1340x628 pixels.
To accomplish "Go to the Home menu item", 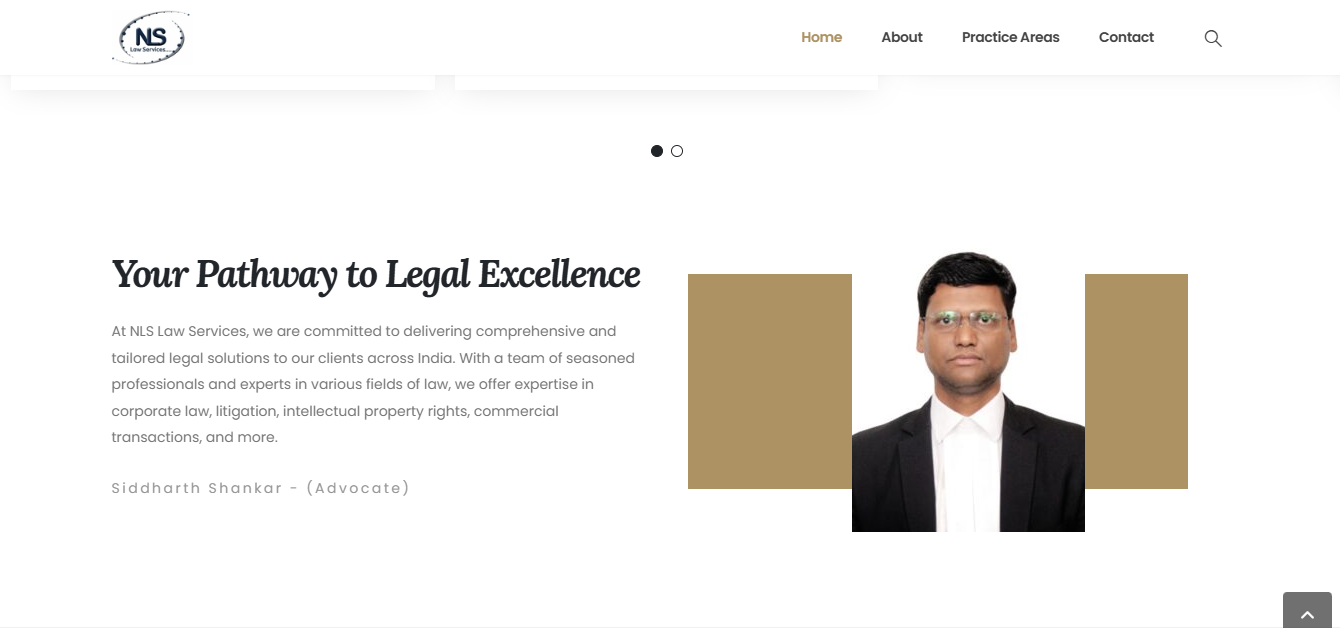I will point(821,37).
